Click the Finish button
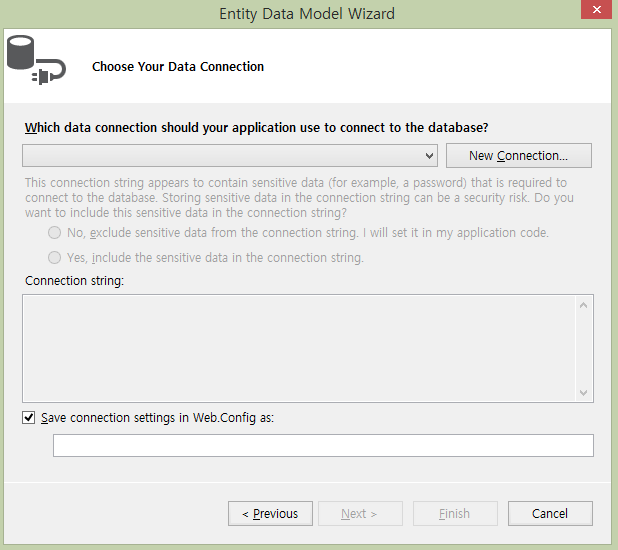This screenshot has width=618, height=550. 455,514
